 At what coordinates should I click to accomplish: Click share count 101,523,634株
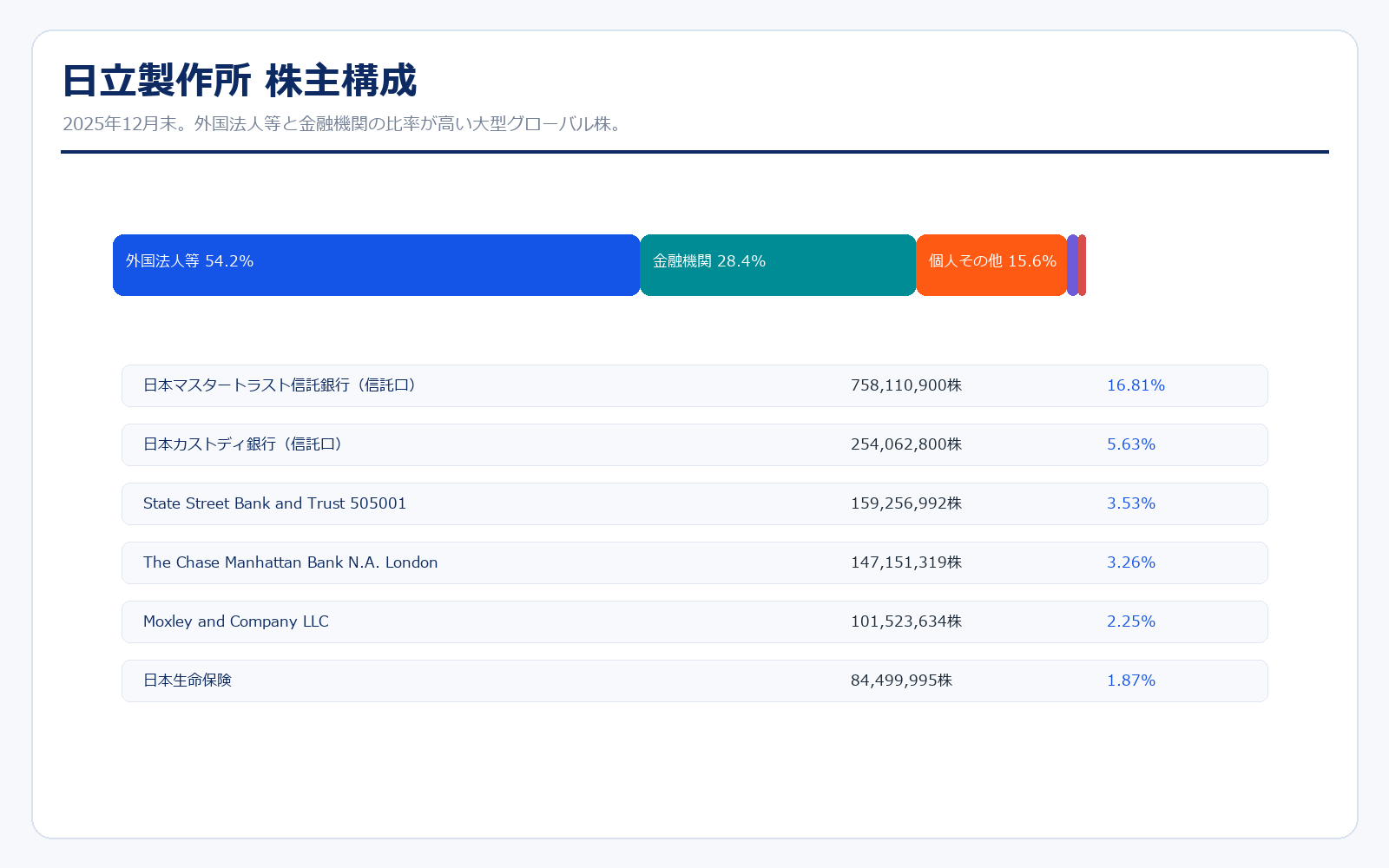tap(906, 621)
